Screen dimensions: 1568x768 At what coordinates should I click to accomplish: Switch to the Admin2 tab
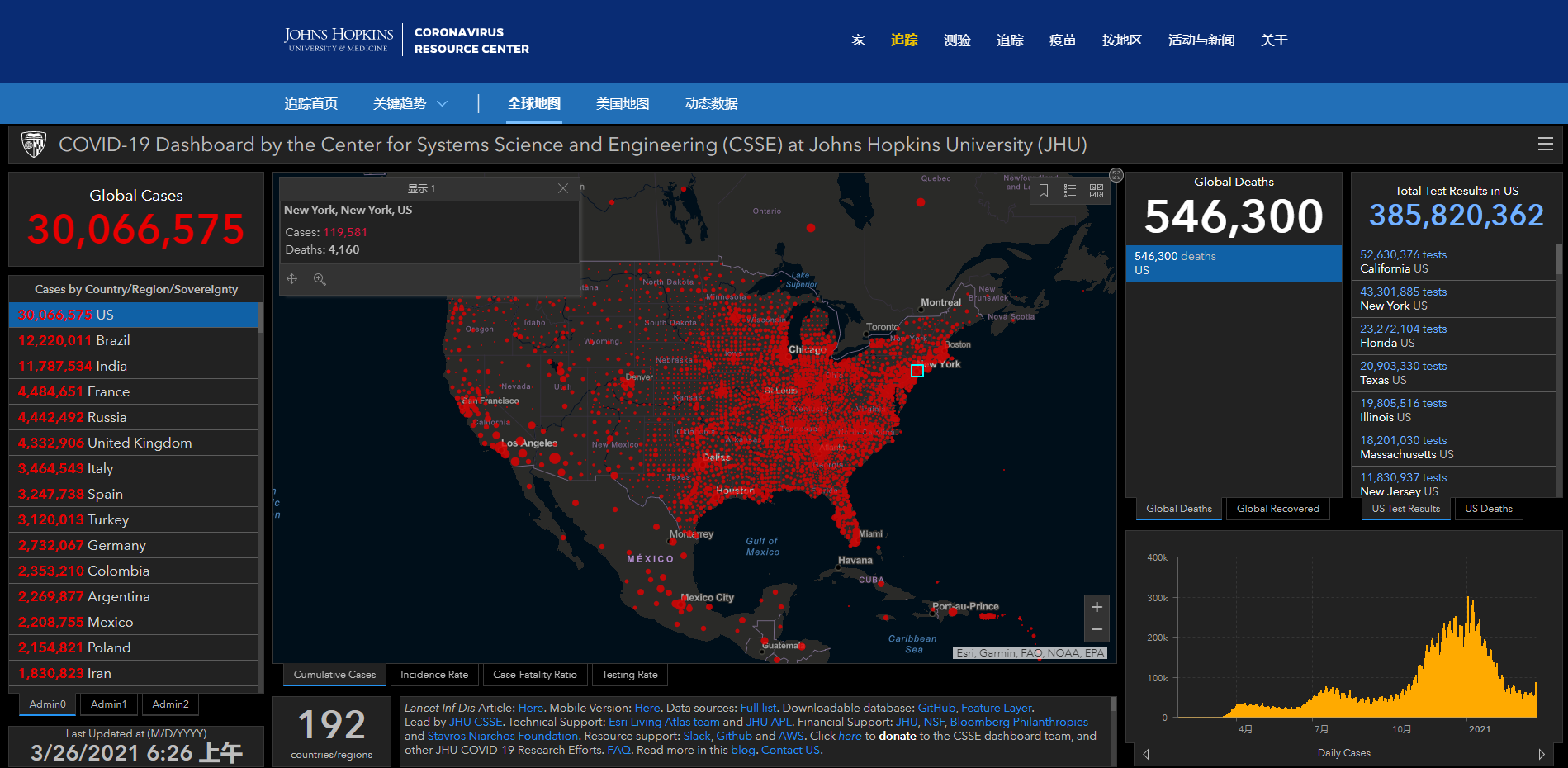[171, 704]
